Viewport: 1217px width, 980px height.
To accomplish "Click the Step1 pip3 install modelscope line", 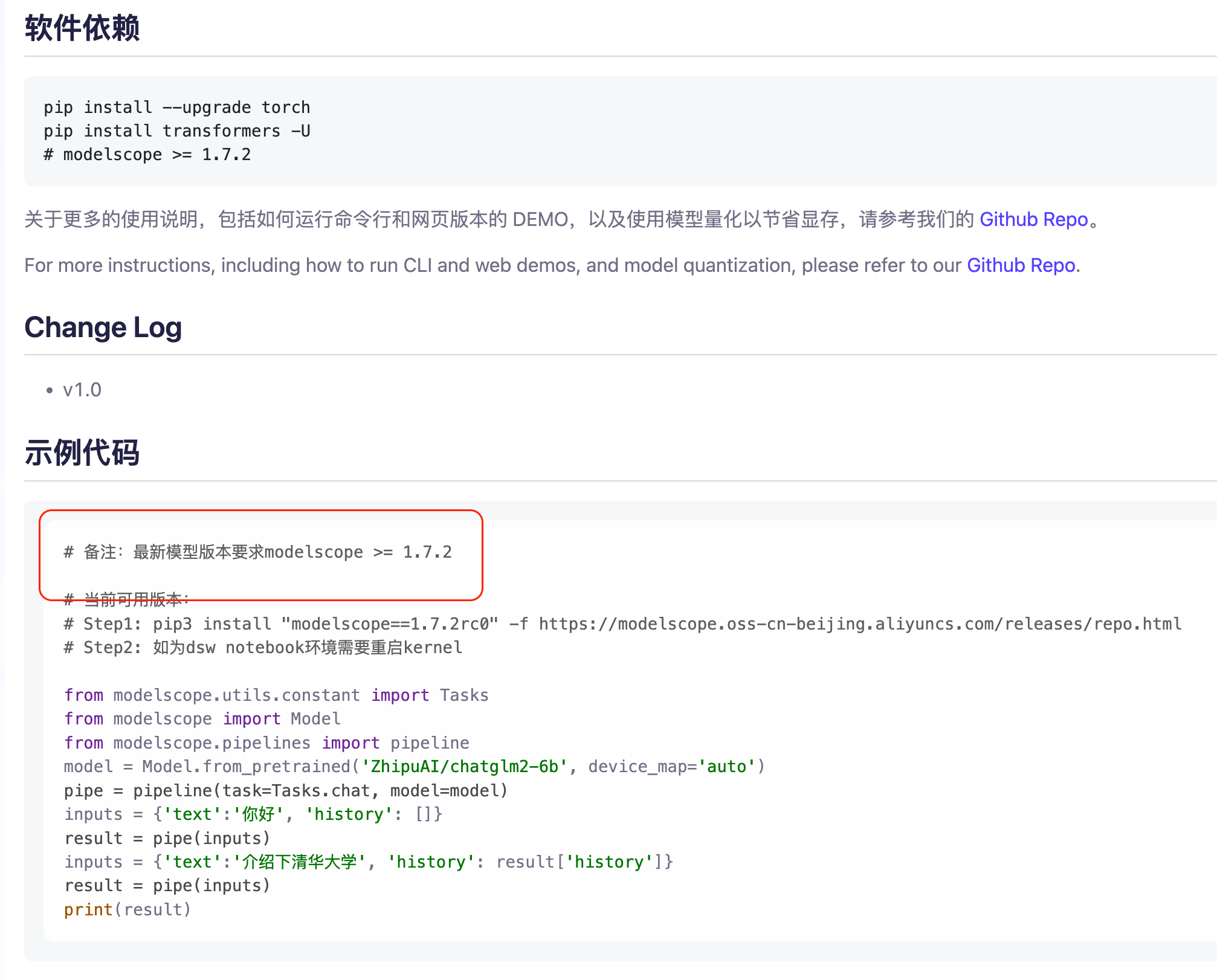I will click(623, 624).
